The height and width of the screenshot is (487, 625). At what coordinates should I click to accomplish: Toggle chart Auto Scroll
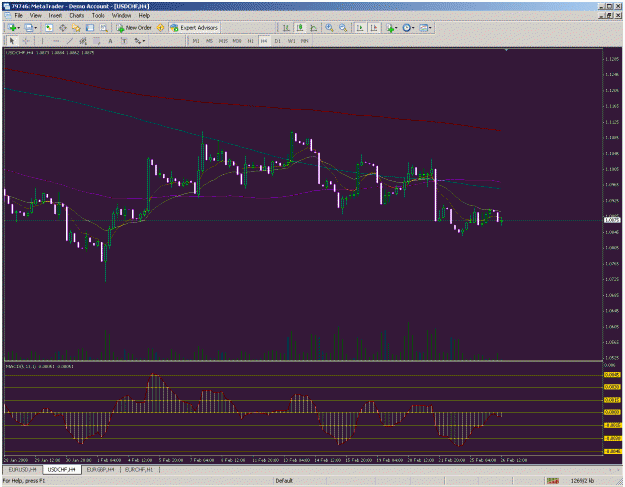[360, 28]
